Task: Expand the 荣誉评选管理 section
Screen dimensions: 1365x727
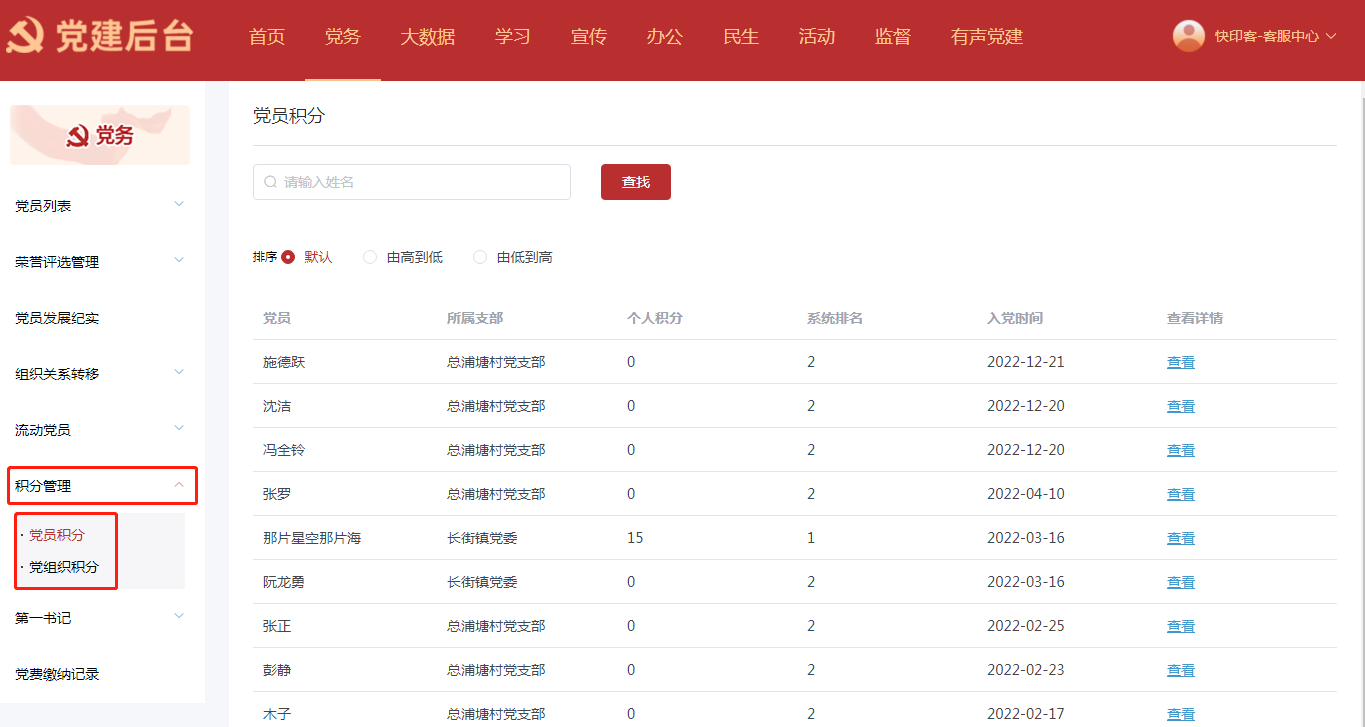Action: click(x=100, y=261)
